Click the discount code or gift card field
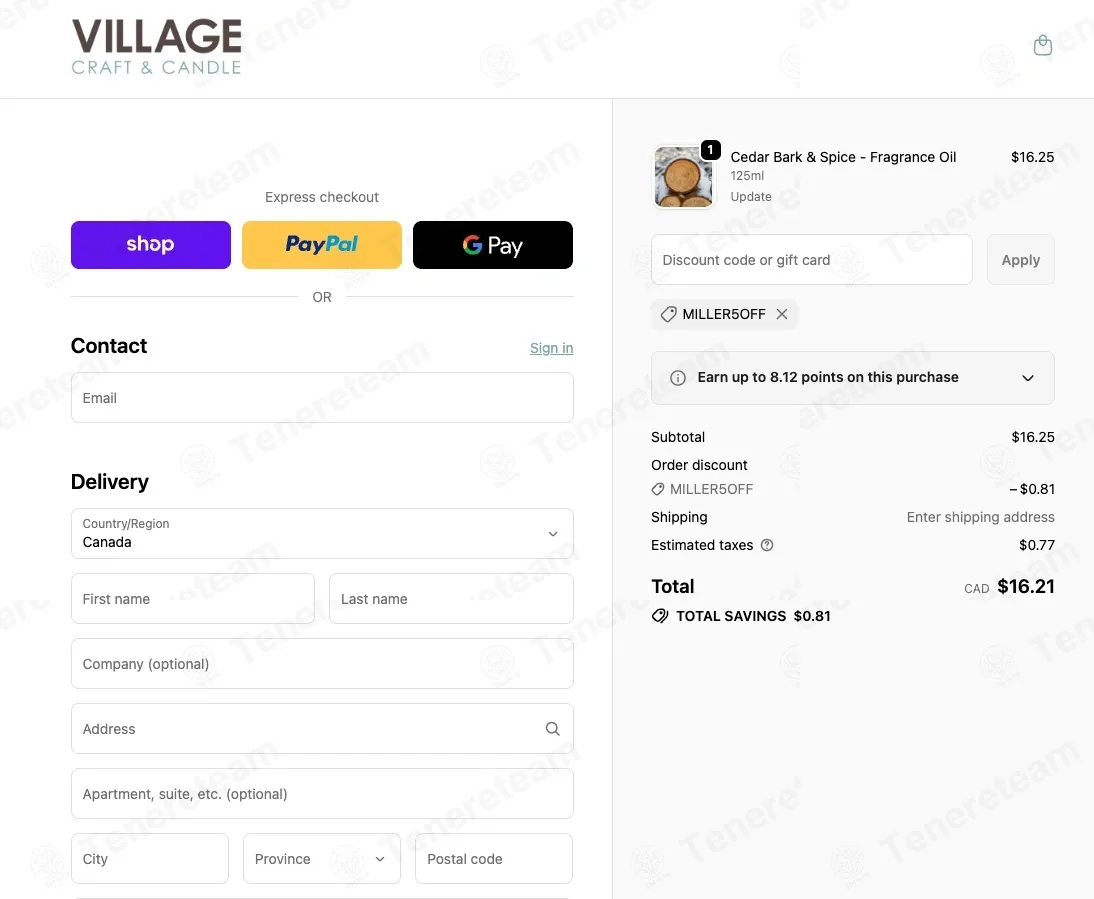Viewport: 1094px width, 899px height. pyautogui.click(x=811, y=260)
